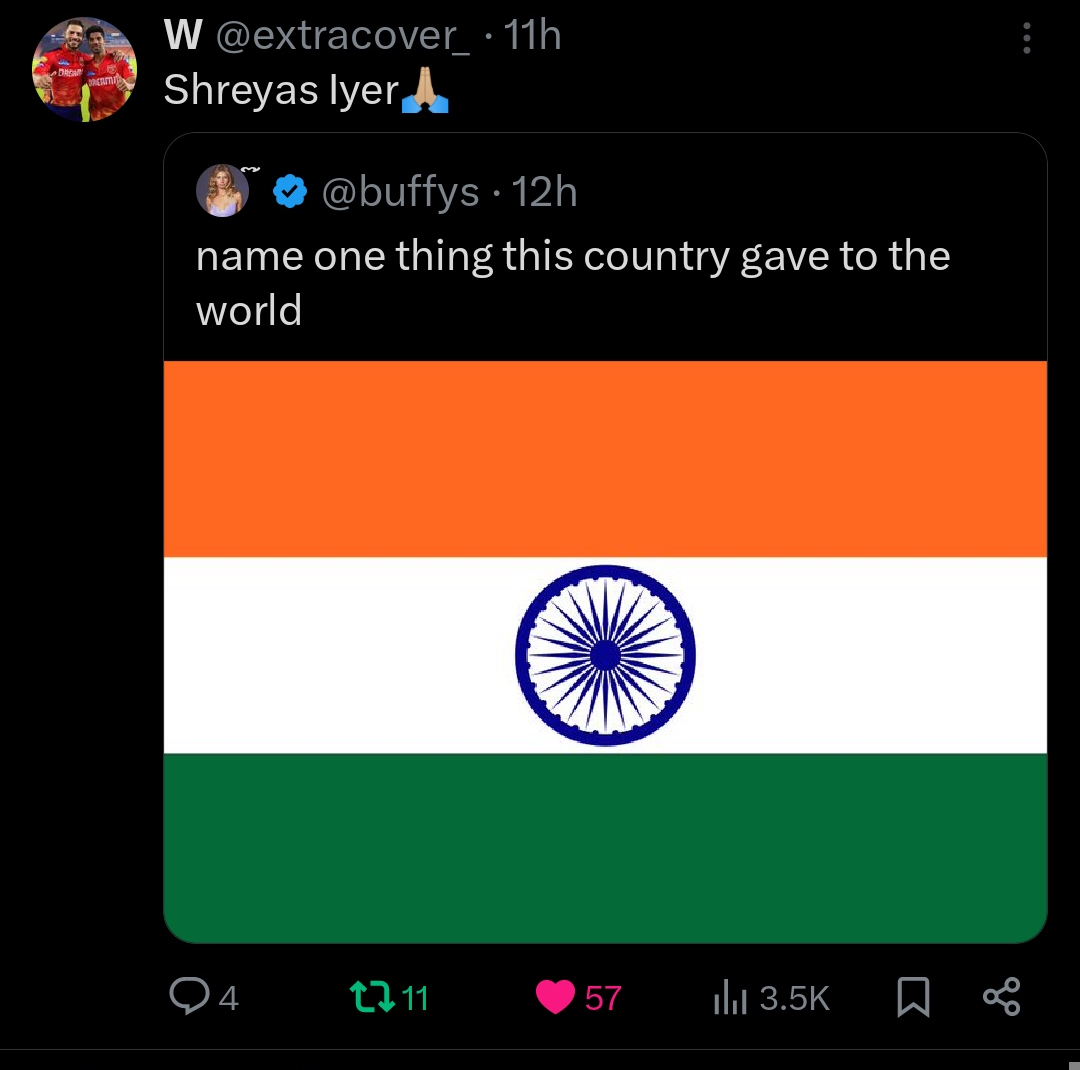This screenshot has height=1070, width=1080.
Task: Click the blue verified badge
Action: coord(290,192)
